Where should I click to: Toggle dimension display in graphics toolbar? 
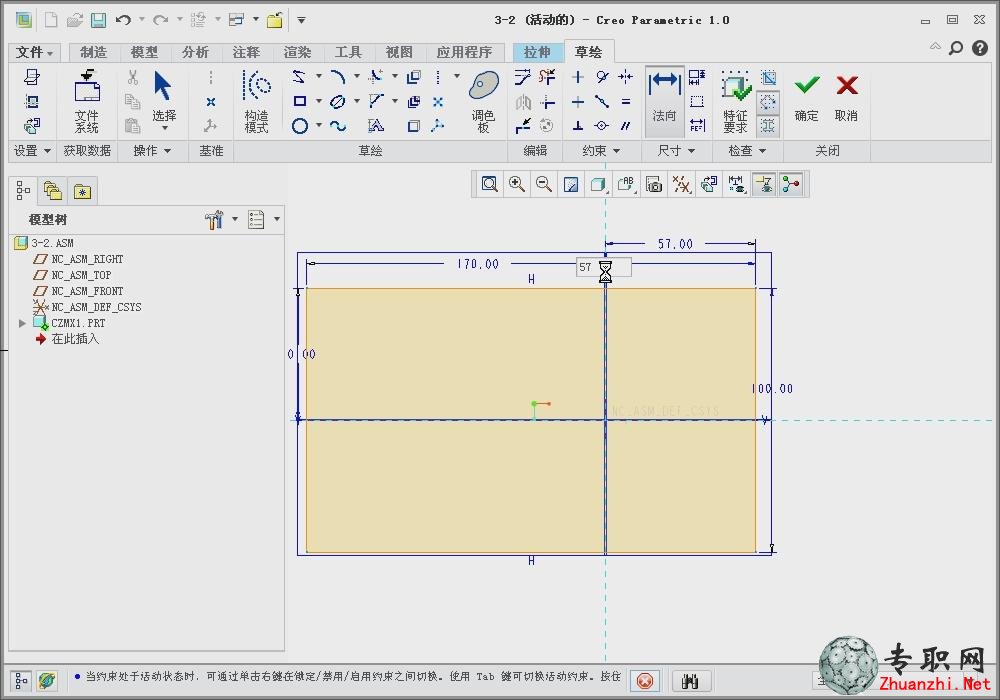[736, 185]
